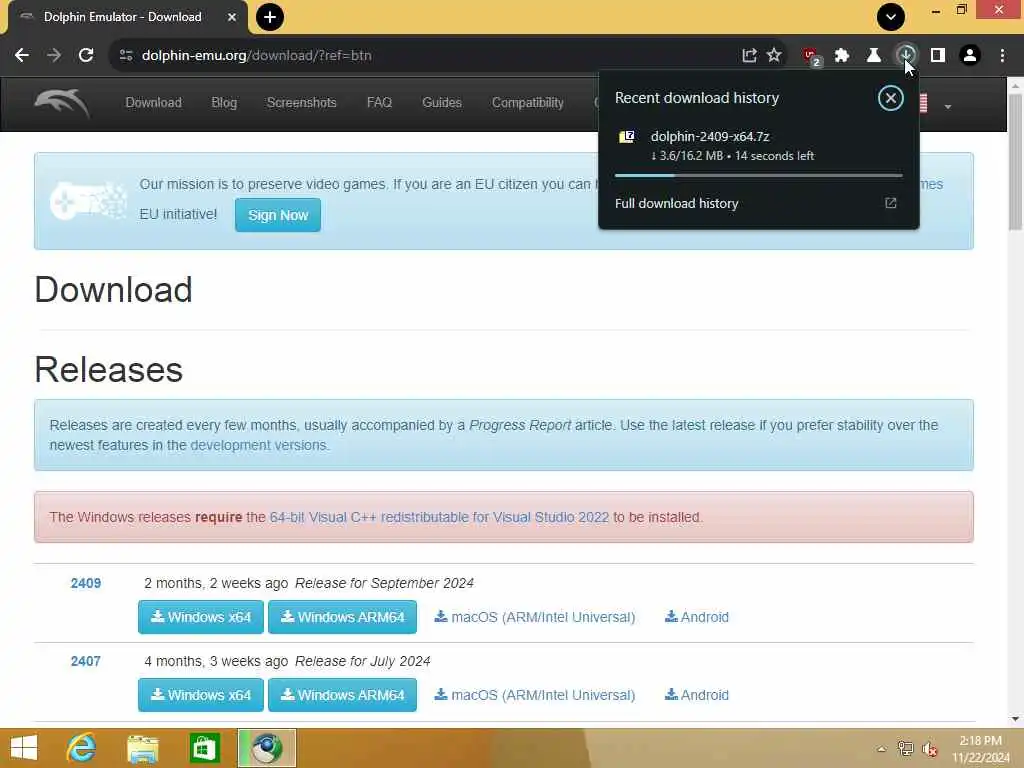Open the tab search dropdown arrow
This screenshot has height=768, width=1024.
click(891, 17)
